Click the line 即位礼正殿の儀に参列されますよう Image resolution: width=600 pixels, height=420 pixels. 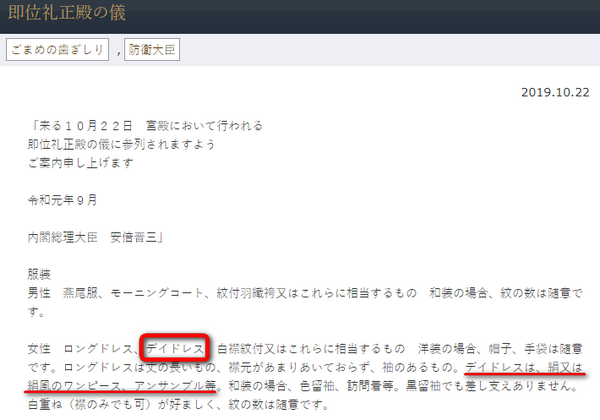point(122,144)
